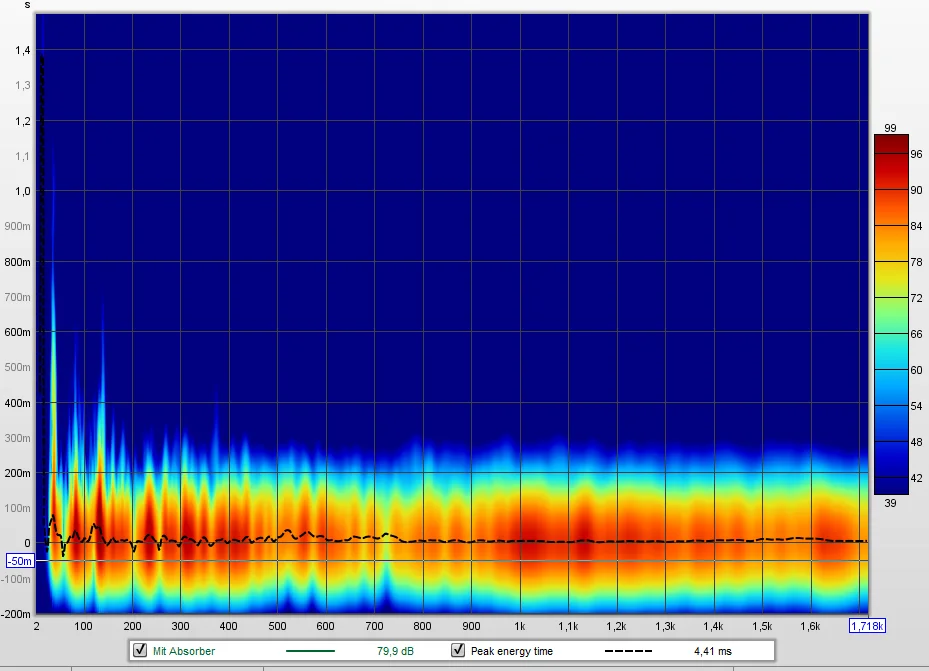
Task: Click the 1k label on the frequency axis
Action: (x=520, y=626)
